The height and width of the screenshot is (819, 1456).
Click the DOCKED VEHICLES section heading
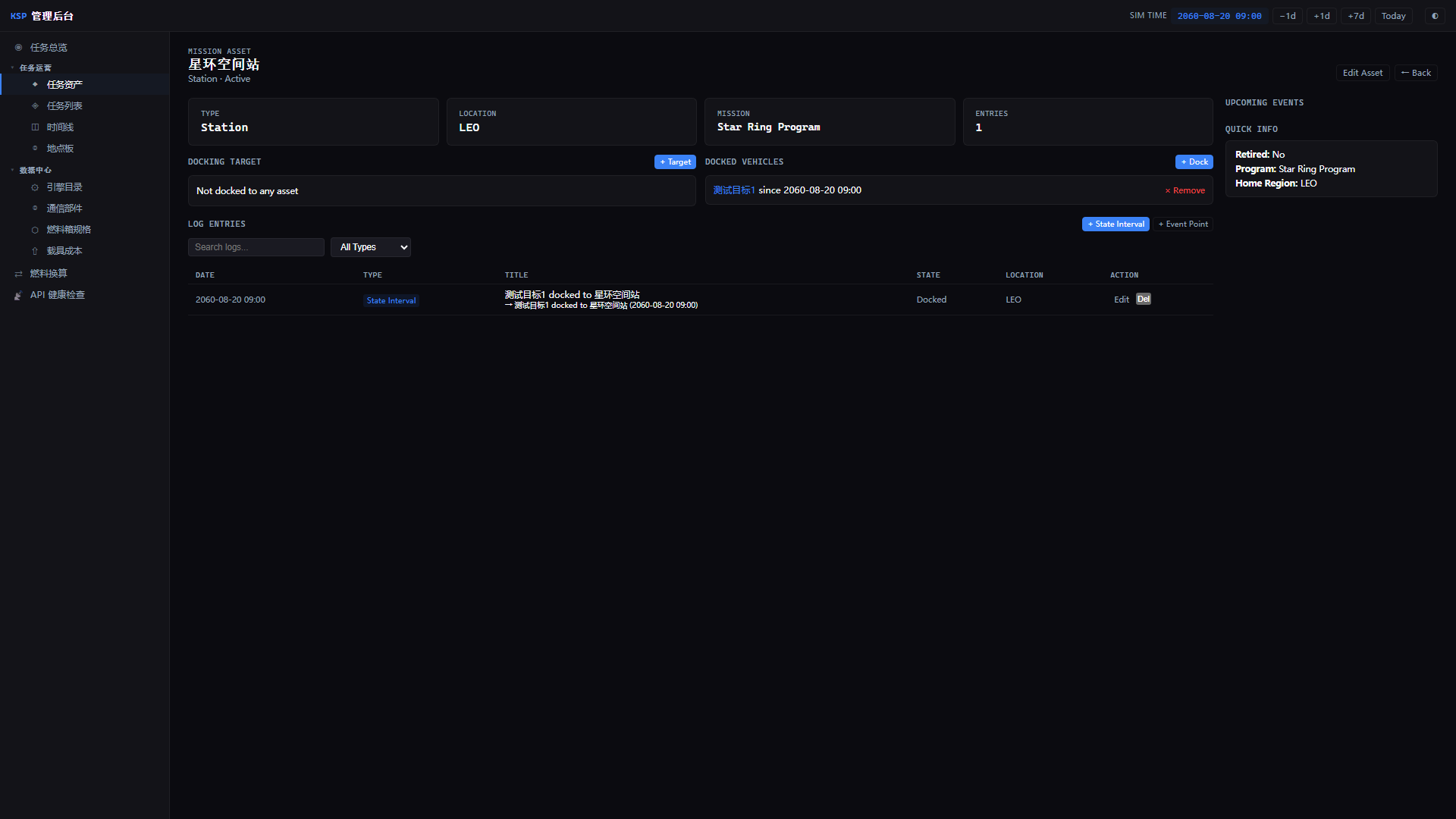coord(744,162)
